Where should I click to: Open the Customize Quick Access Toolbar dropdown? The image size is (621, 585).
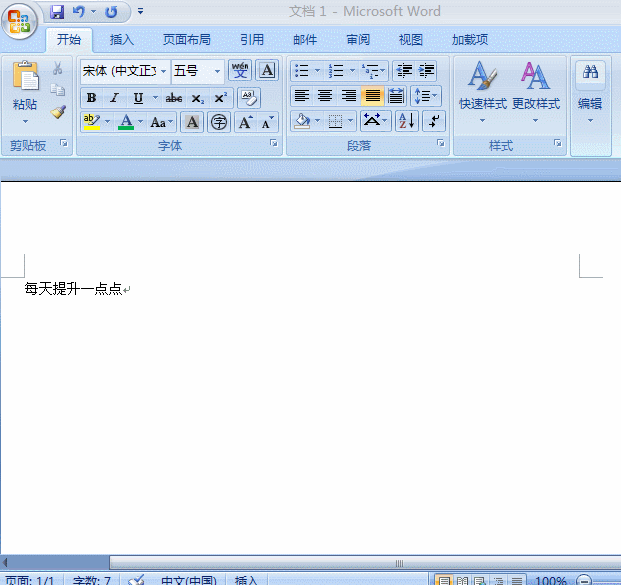tap(140, 11)
